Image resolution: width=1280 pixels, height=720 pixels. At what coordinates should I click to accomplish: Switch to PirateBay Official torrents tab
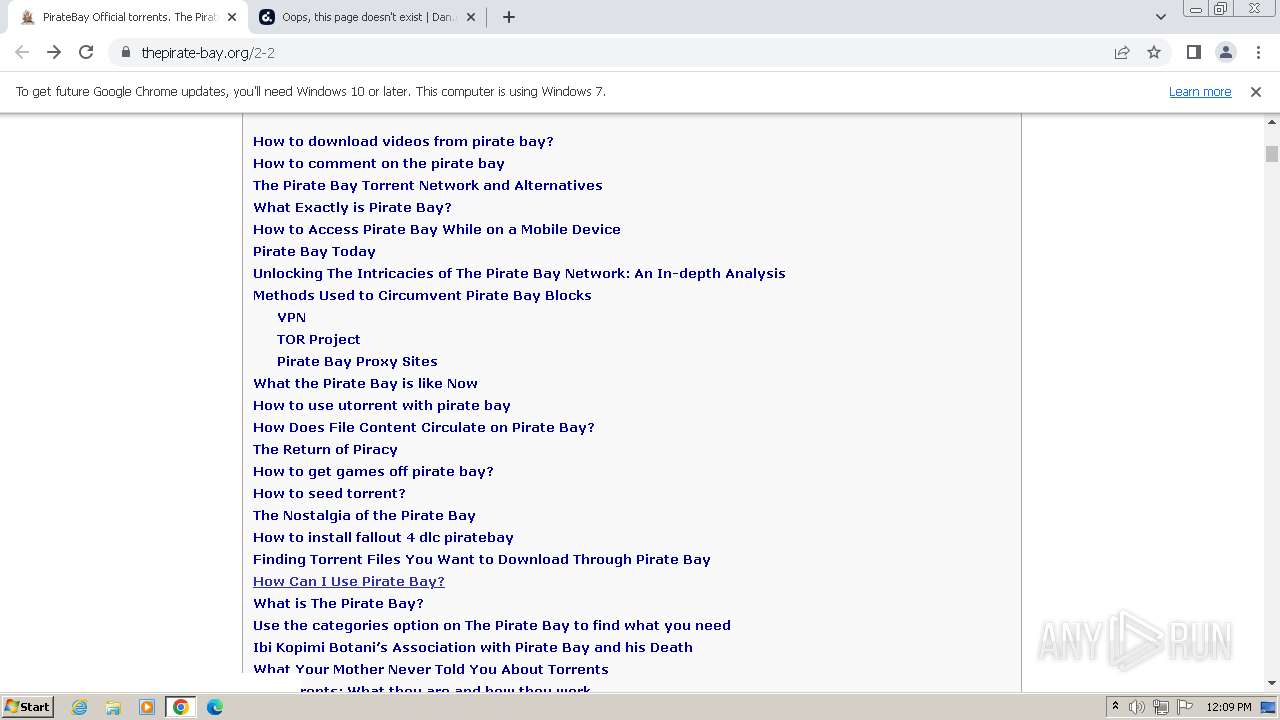[128, 17]
